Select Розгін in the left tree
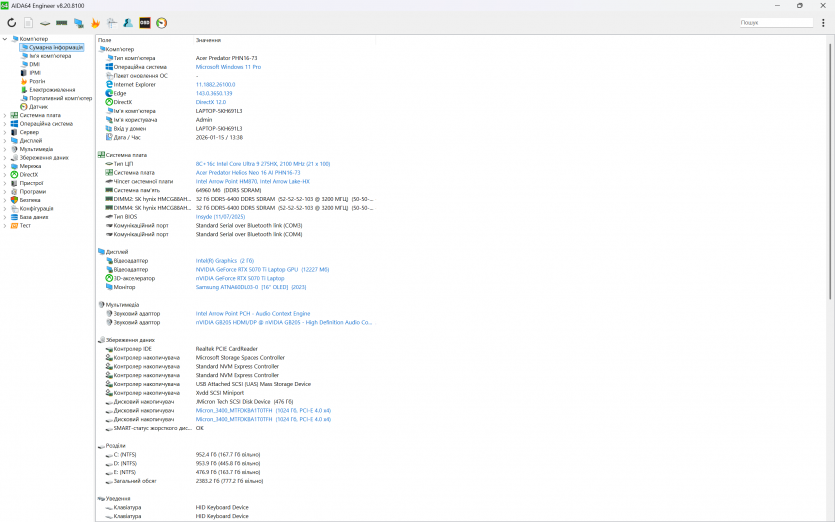 [37, 81]
